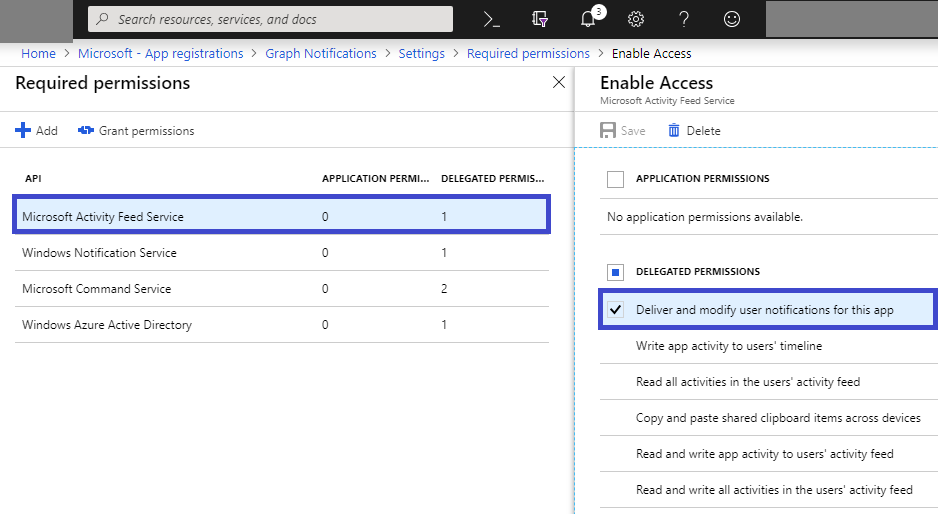938x514 pixels.
Task: Select the Microsoft Command Service row
Action: click(x=97, y=289)
